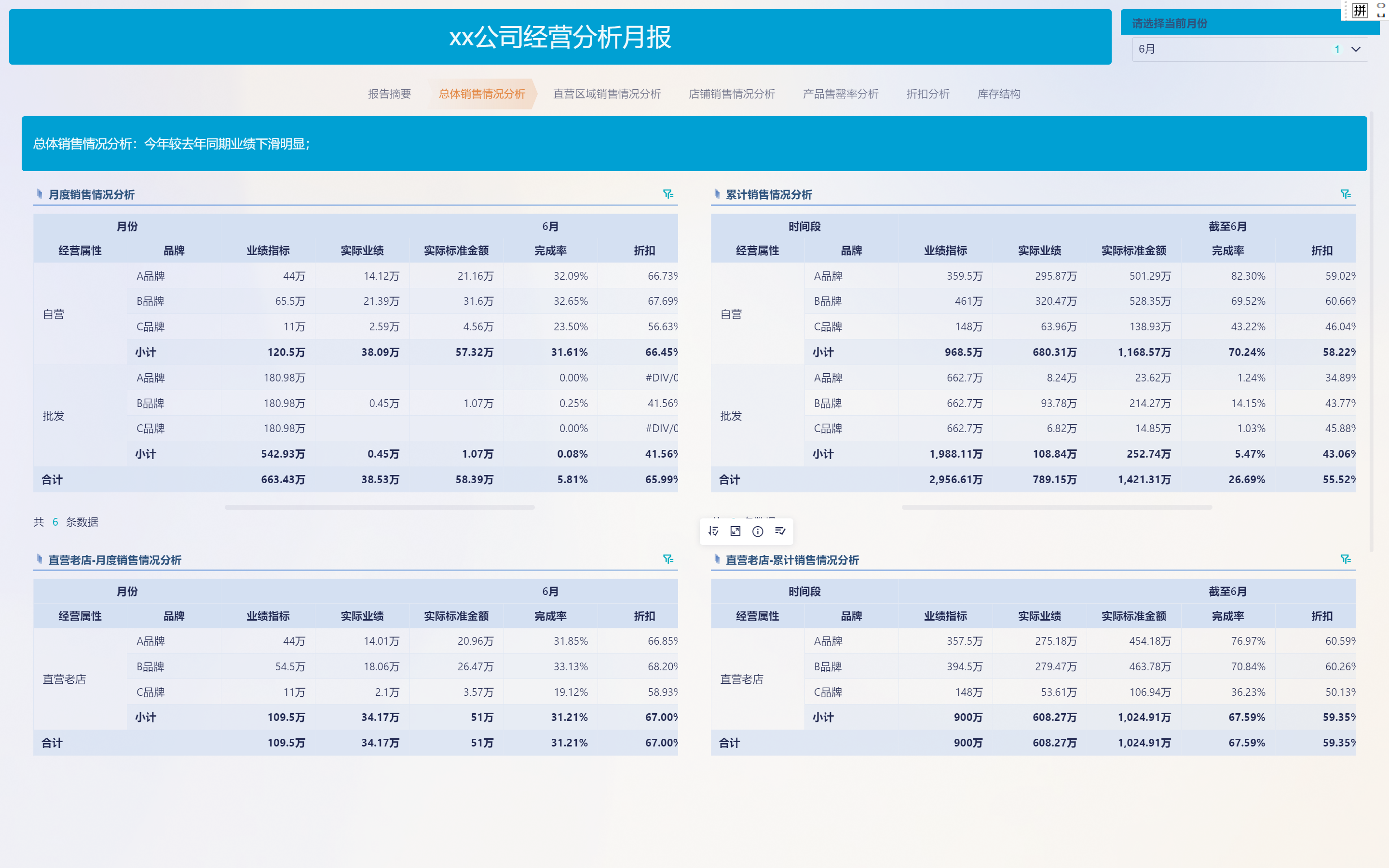Click the annotation icon in the floating toolbar

[780, 531]
